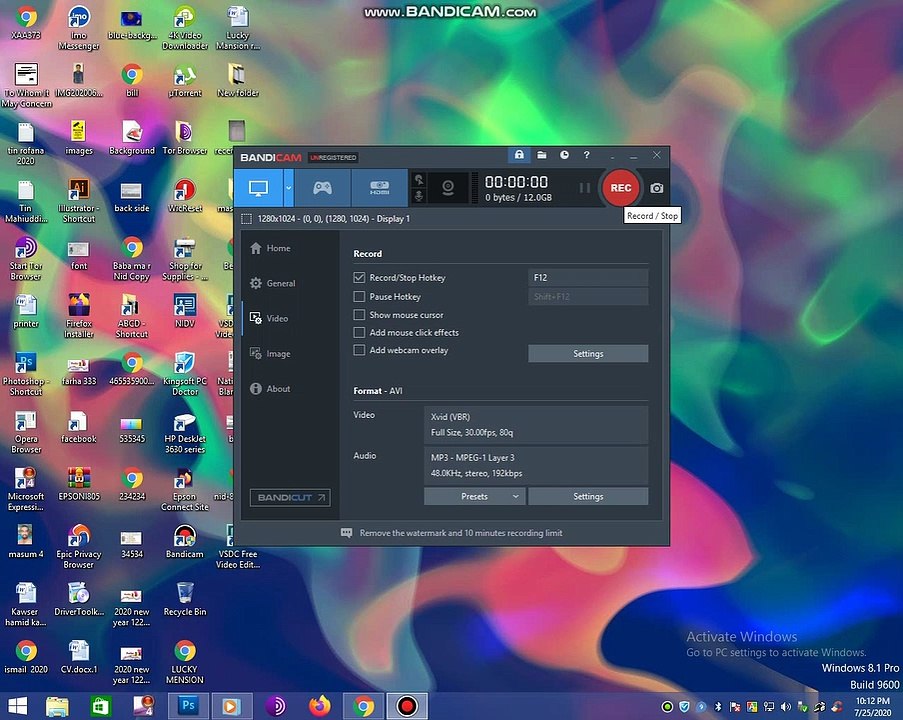
Task: Start recording with the REC button
Action: click(x=620, y=188)
